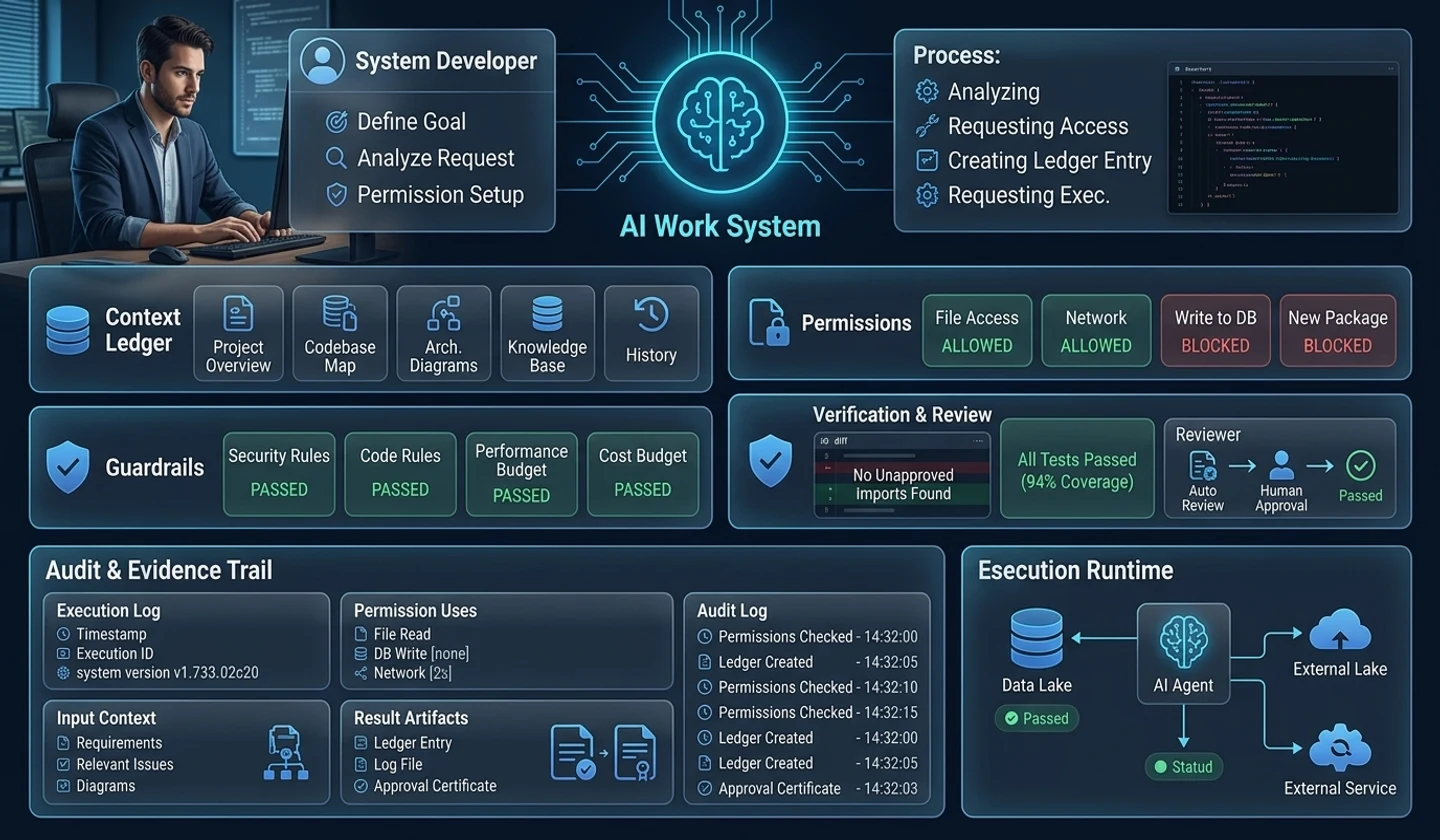Open the Project Overview document icon
The height and width of the screenshot is (840, 1440).
[238, 313]
